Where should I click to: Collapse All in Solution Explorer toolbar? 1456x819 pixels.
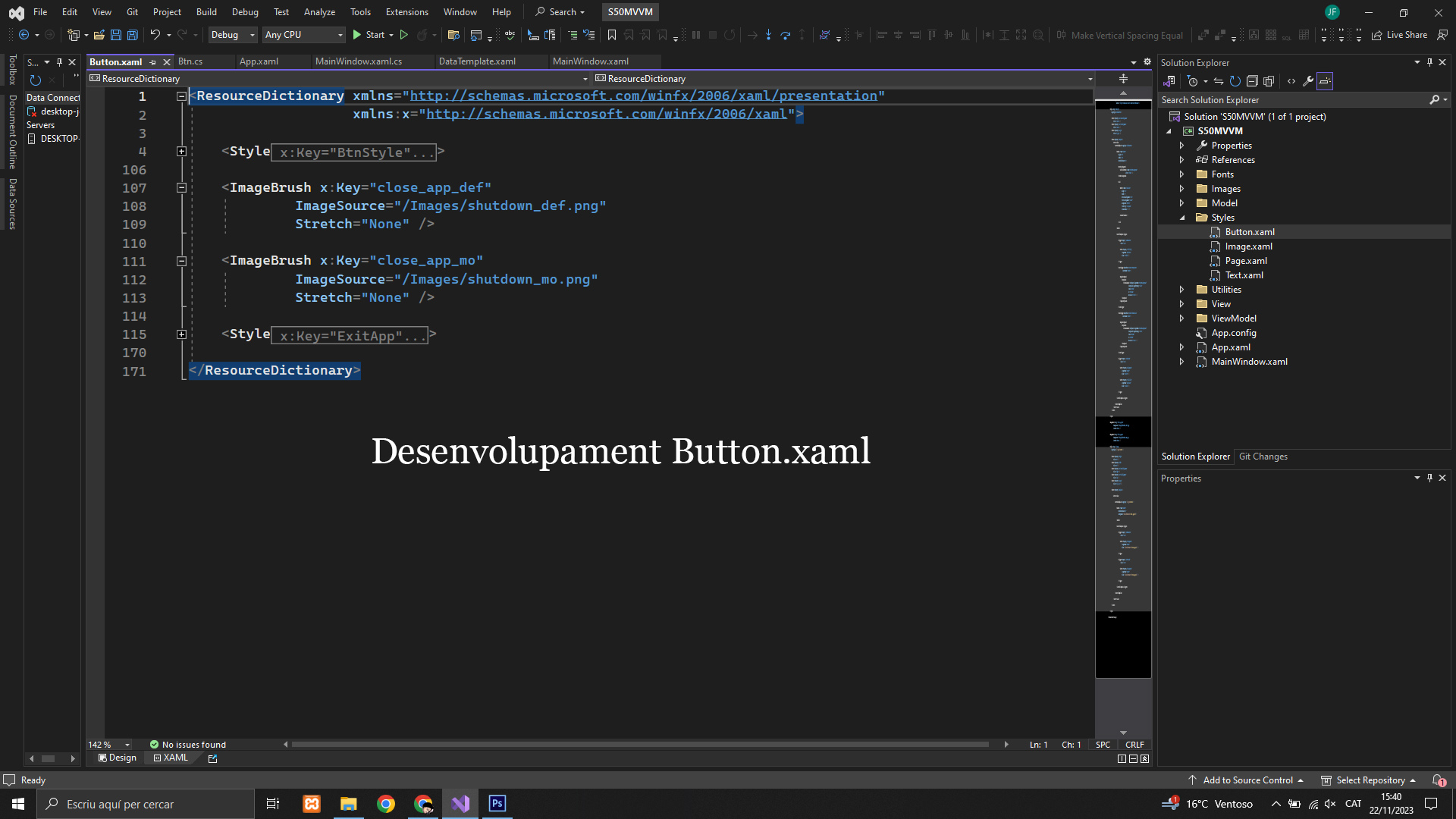(1252, 81)
